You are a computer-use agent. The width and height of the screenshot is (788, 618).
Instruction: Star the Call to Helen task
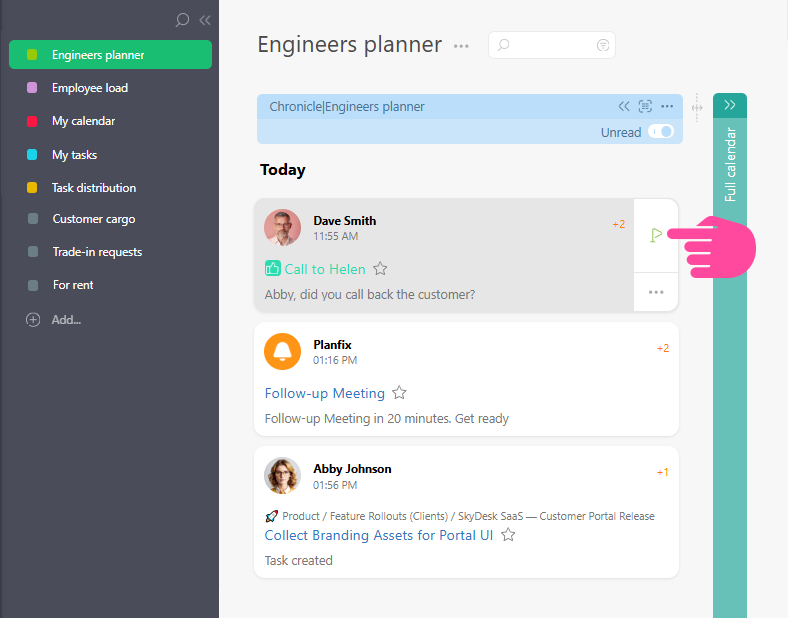(x=380, y=269)
